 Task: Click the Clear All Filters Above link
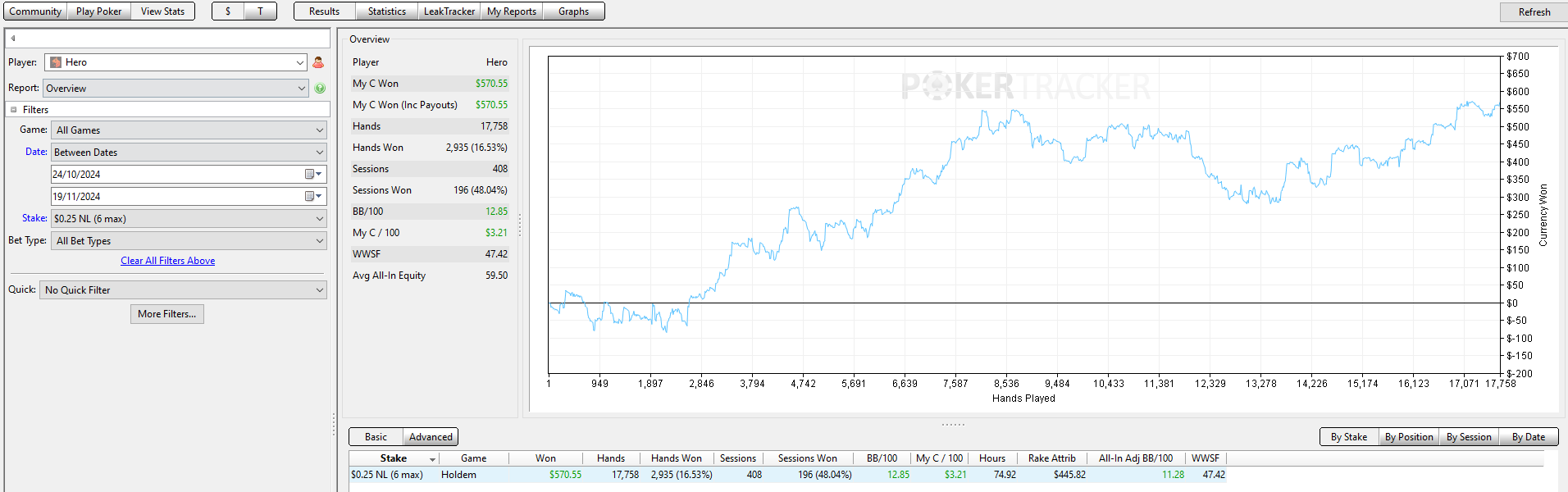[x=168, y=261]
